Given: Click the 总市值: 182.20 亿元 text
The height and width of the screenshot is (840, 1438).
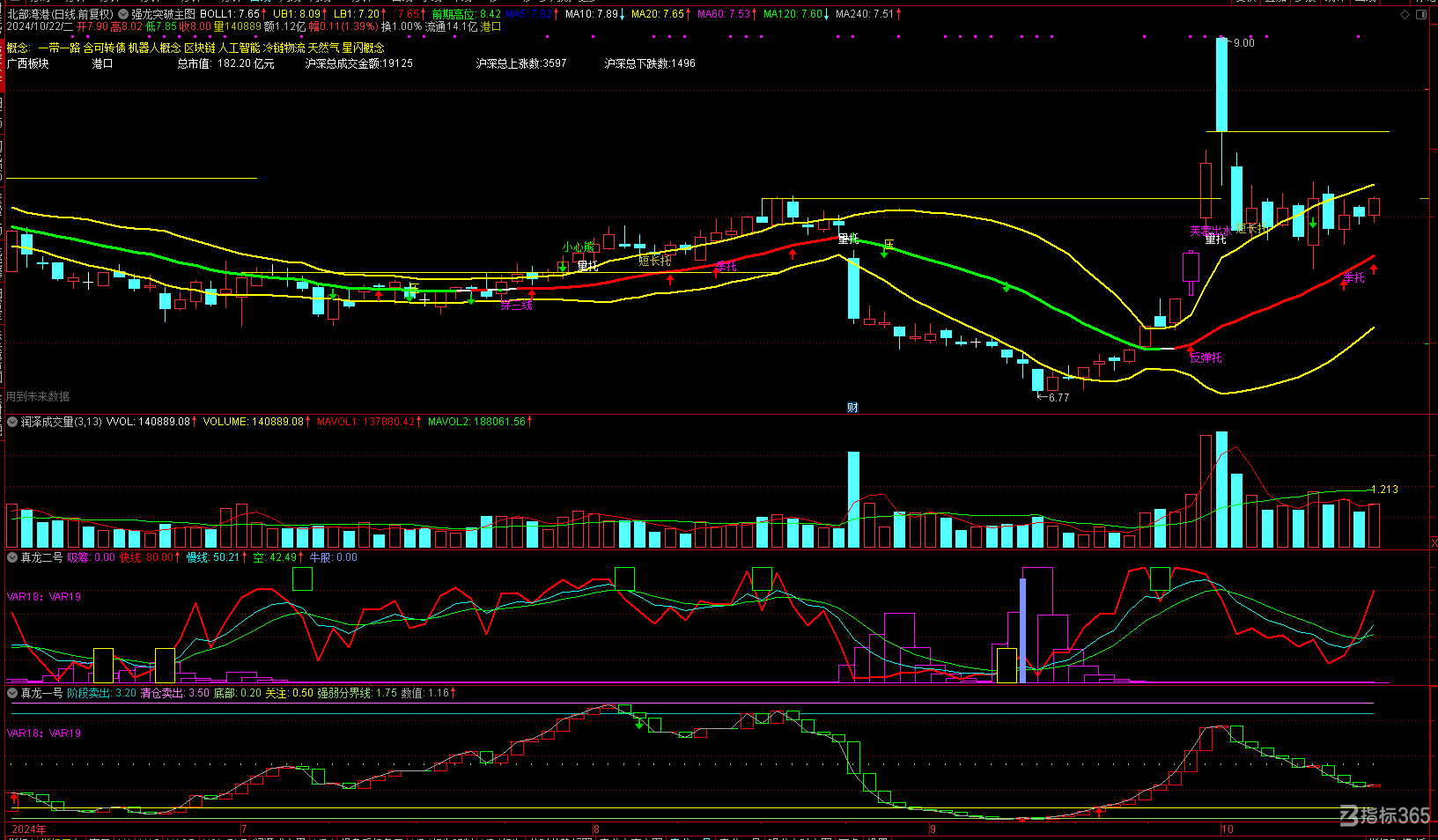Looking at the screenshot, I should pos(225,63).
